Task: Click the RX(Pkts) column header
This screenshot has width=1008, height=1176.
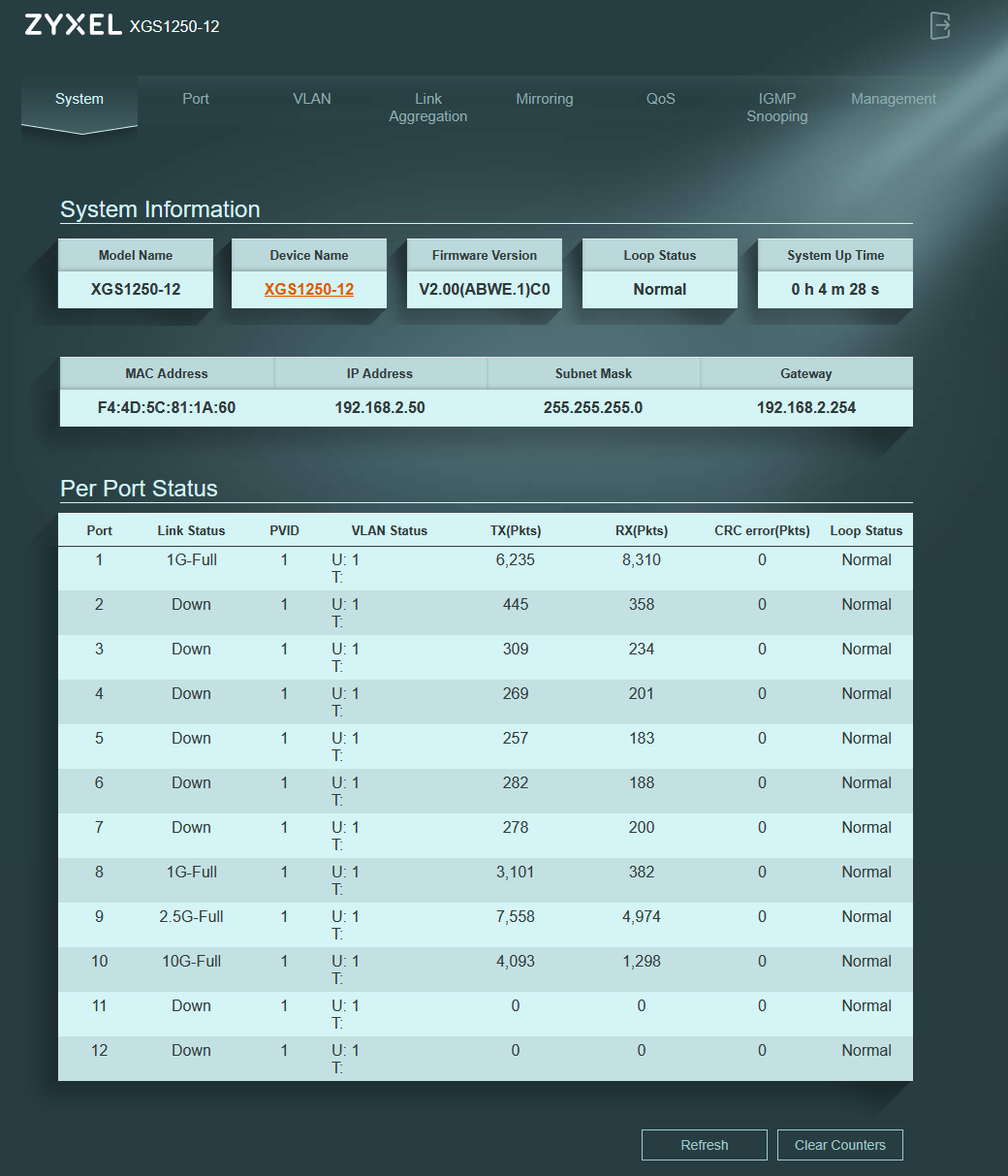Action: pos(642,530)
